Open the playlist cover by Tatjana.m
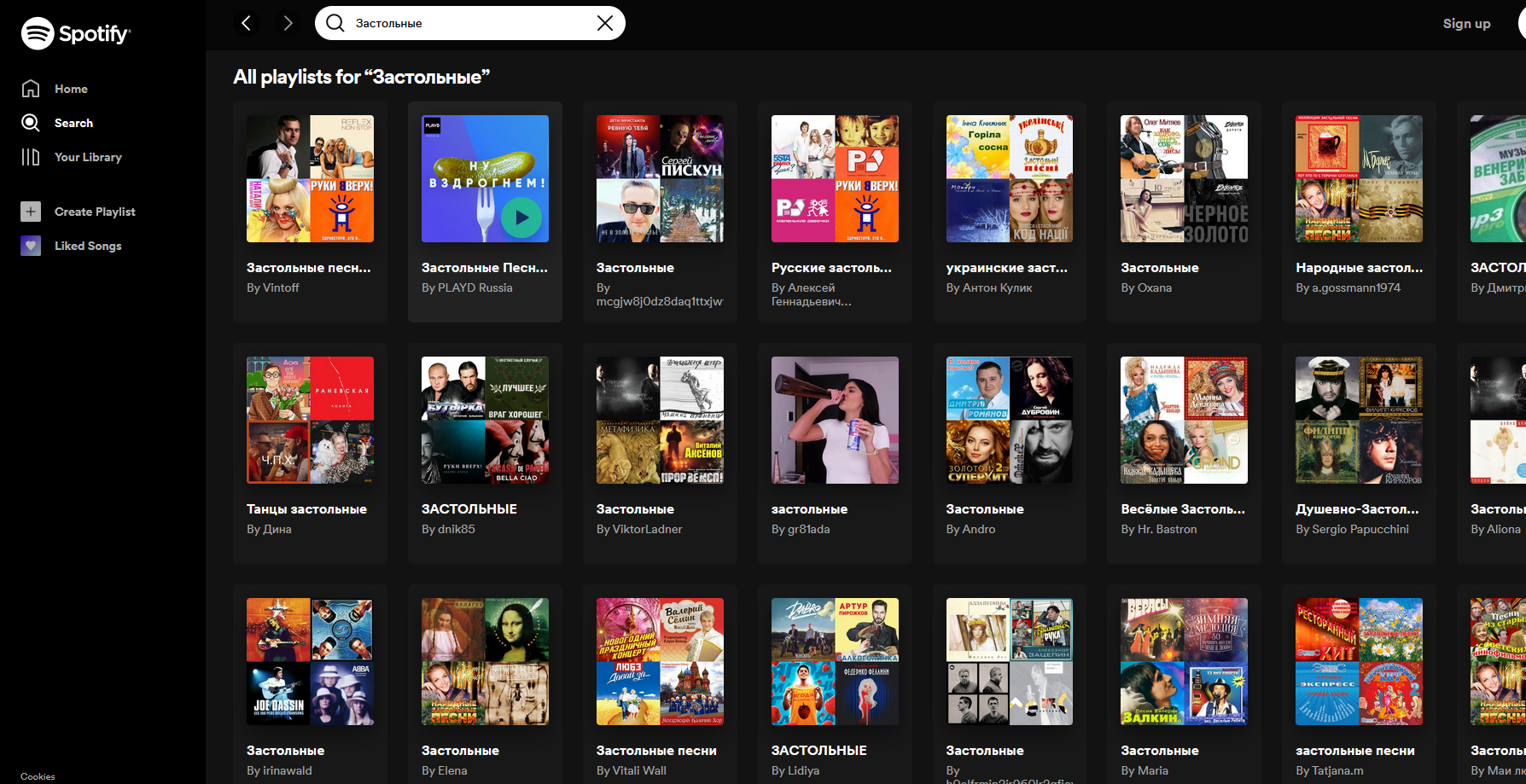 point(1360,661)
